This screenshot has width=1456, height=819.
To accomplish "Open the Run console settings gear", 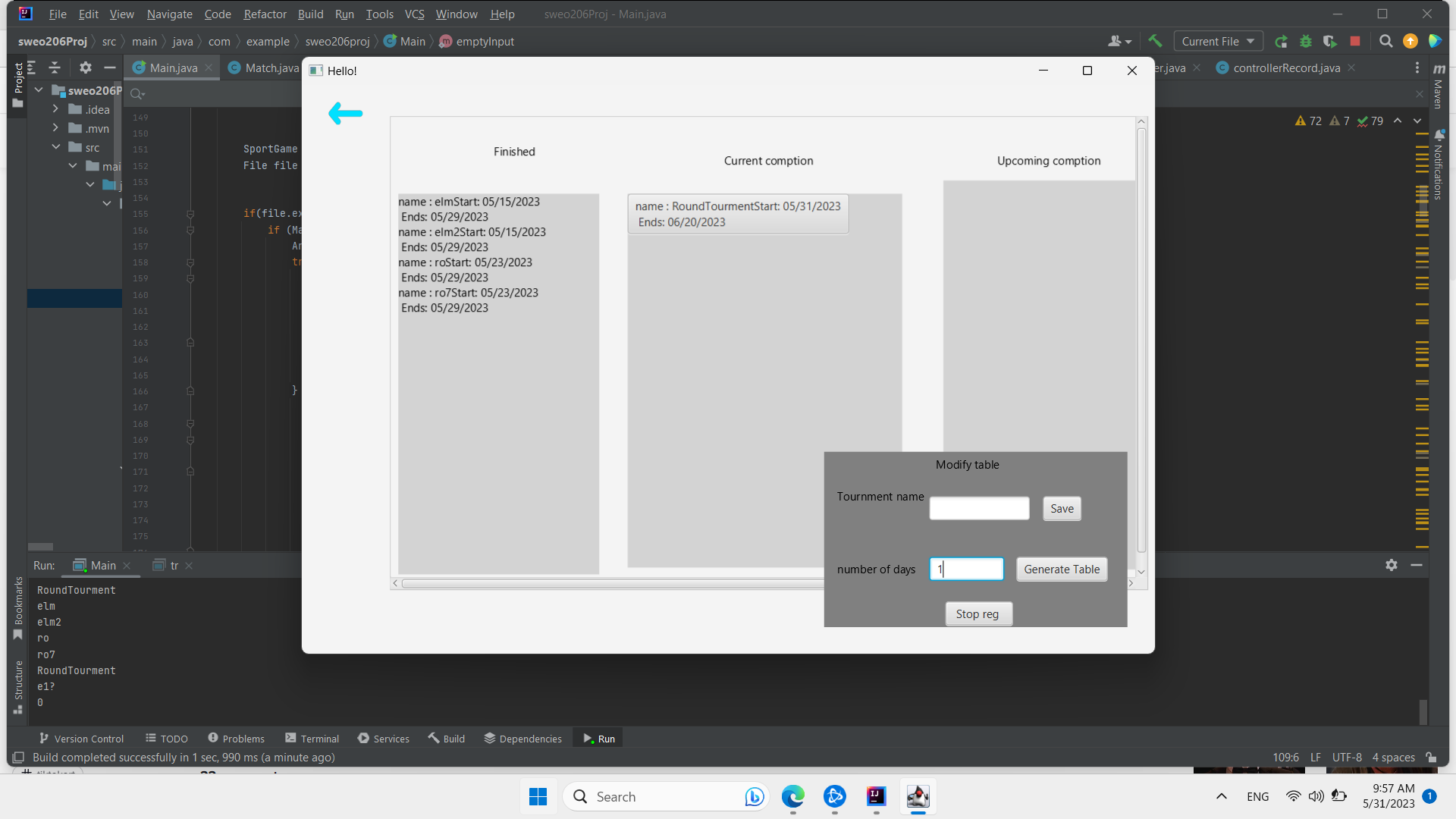I will [1392, 565].
